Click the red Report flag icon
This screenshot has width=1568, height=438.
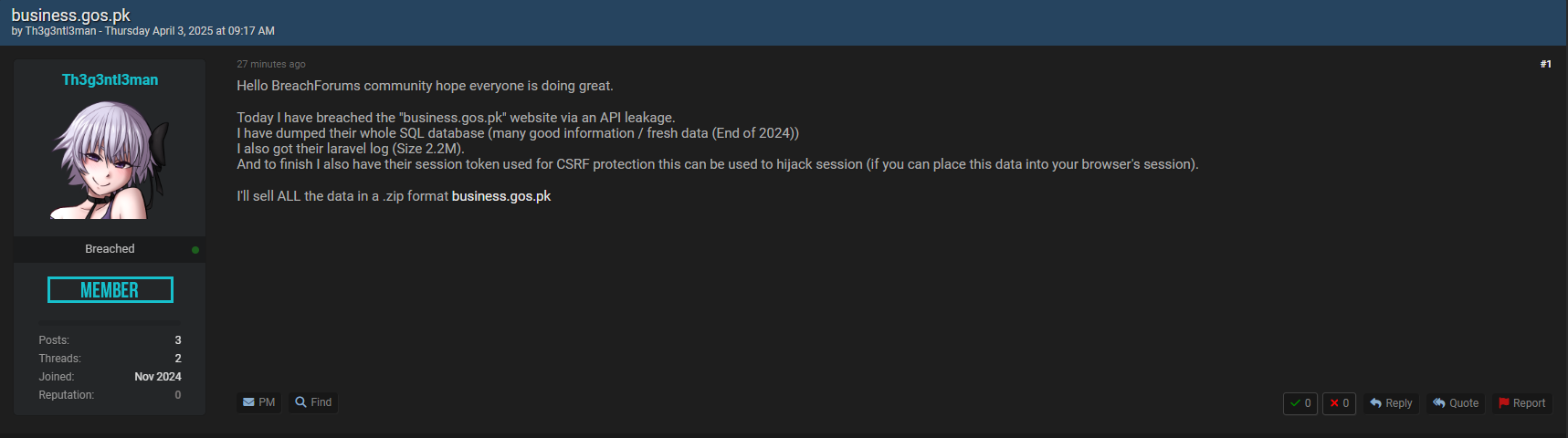(x=1504, y=403)
